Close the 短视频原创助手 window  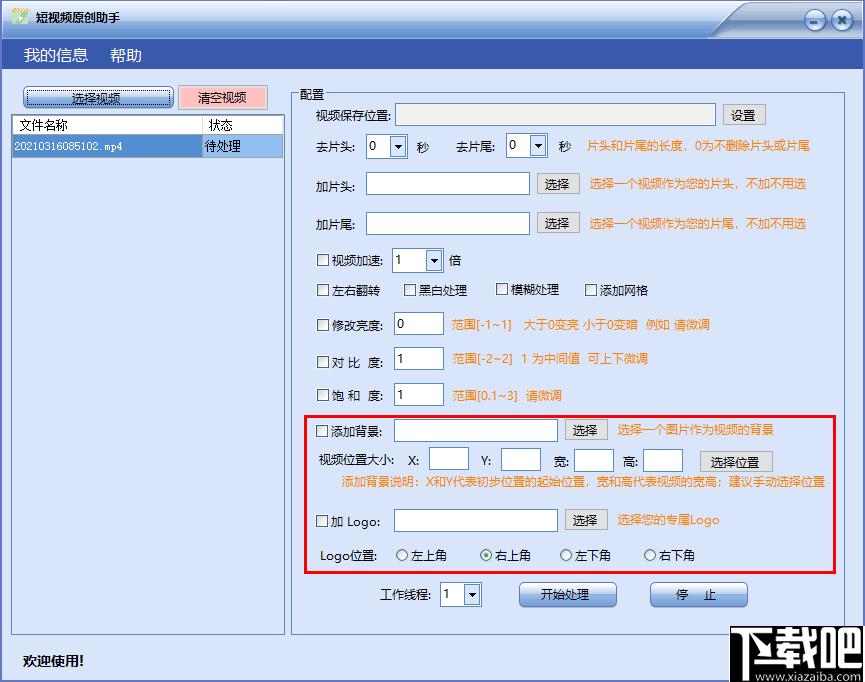click(x=842, y=21)
